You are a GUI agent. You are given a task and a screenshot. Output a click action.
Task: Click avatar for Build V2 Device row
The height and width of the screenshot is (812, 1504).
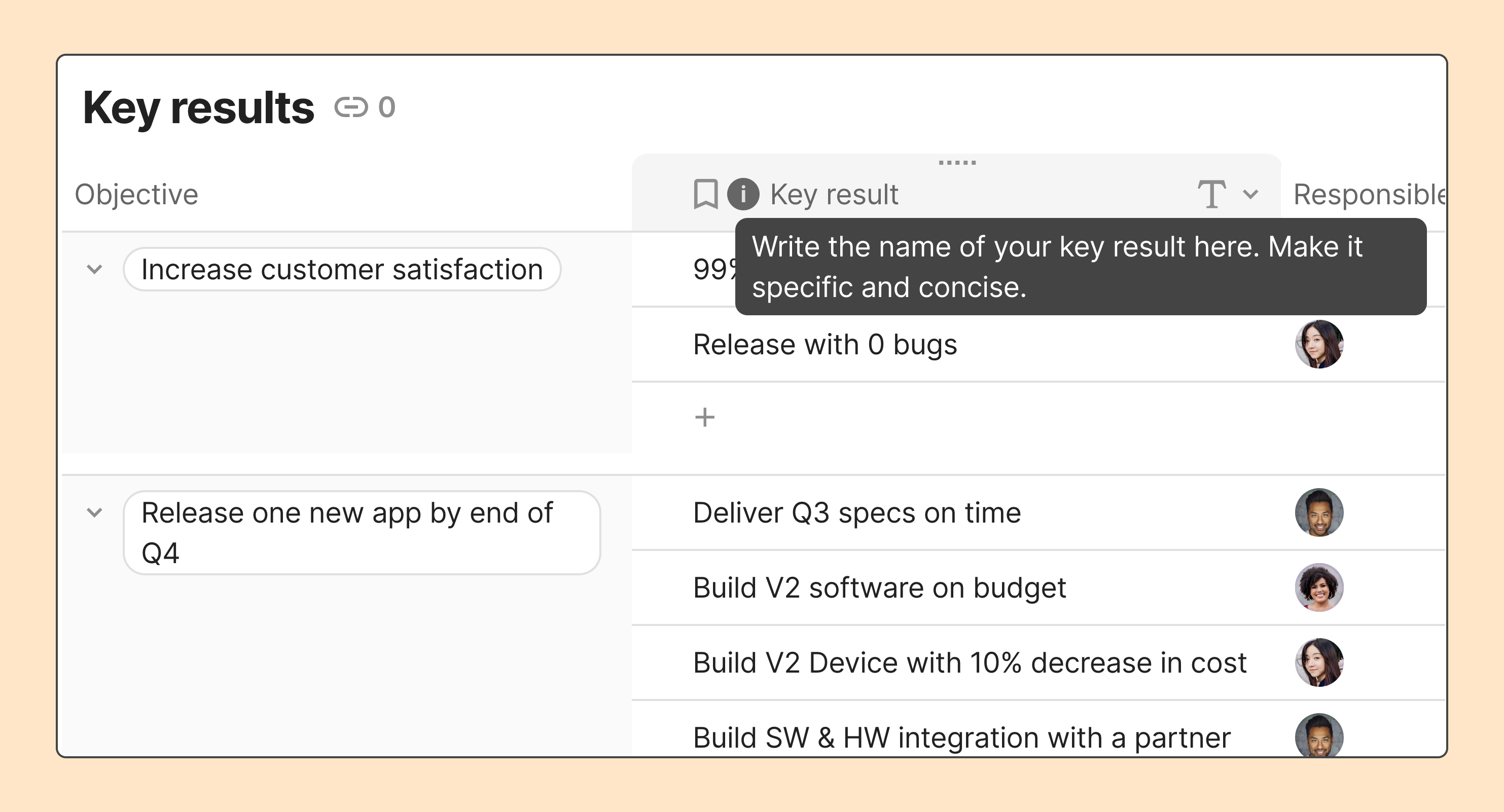click(x=1319, y=662)
